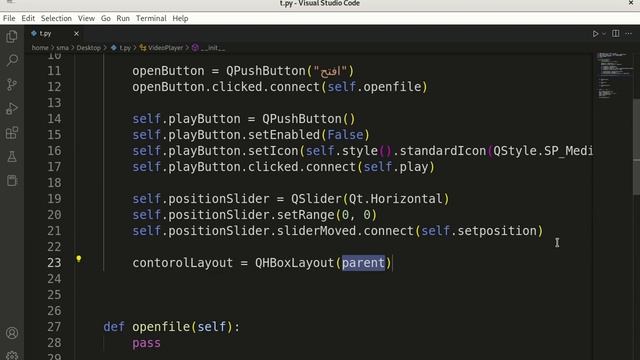Click line number 19 in gutter
Image resolution: width=640 pixels, height=360 pixels.
[54, 199]
